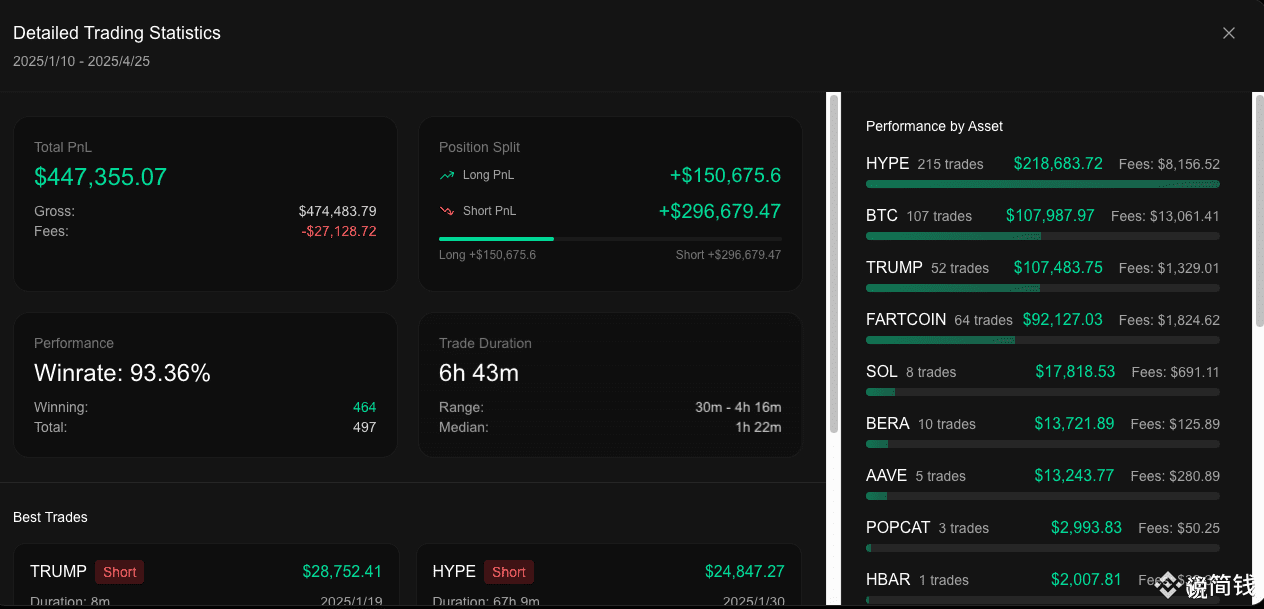The width and height of the screenshot is (1264, 609).
Task: Click POPCAT profit $2,993.83
Action: coord(1086,527)
